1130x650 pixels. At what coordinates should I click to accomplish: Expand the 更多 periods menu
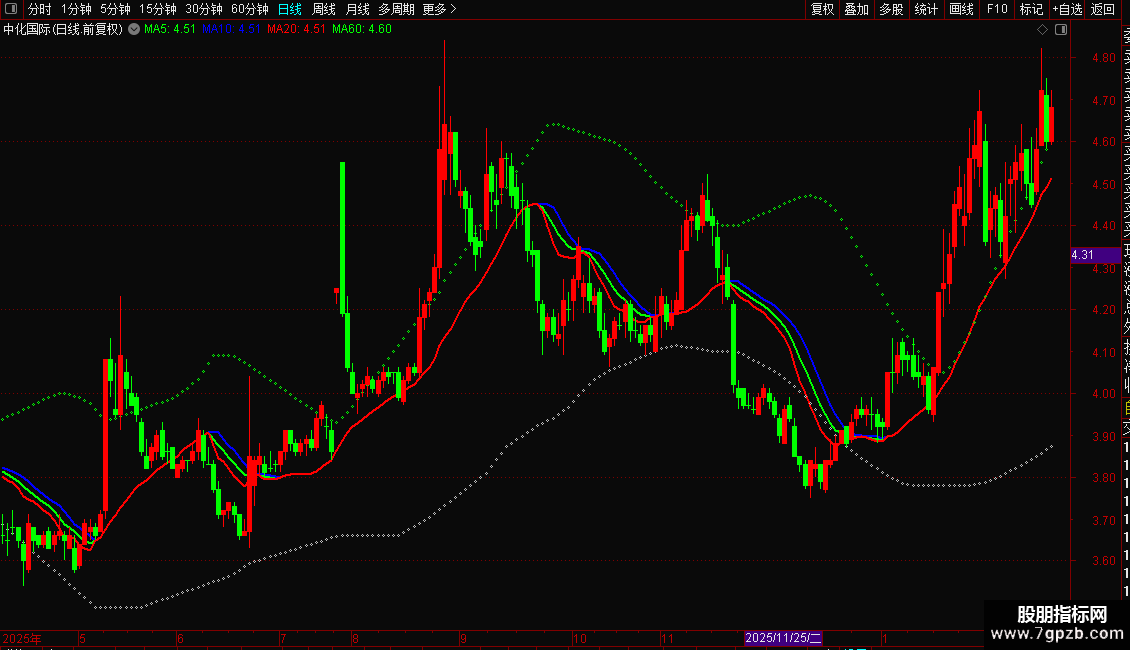pyautogui.click(x=440, y=9)
